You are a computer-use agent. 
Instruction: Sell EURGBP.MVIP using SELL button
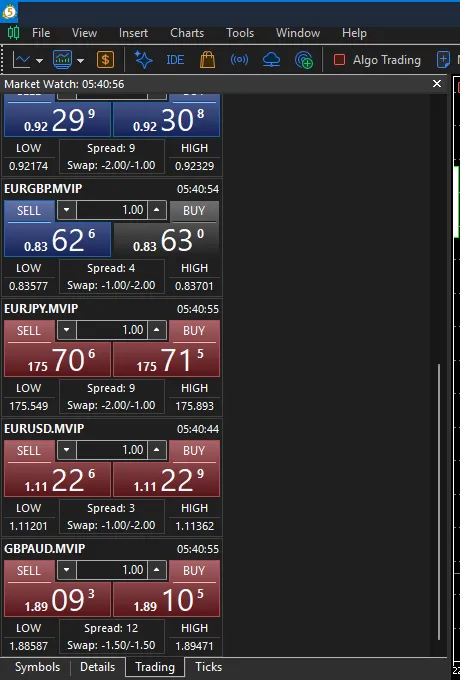tap(29, 211)
